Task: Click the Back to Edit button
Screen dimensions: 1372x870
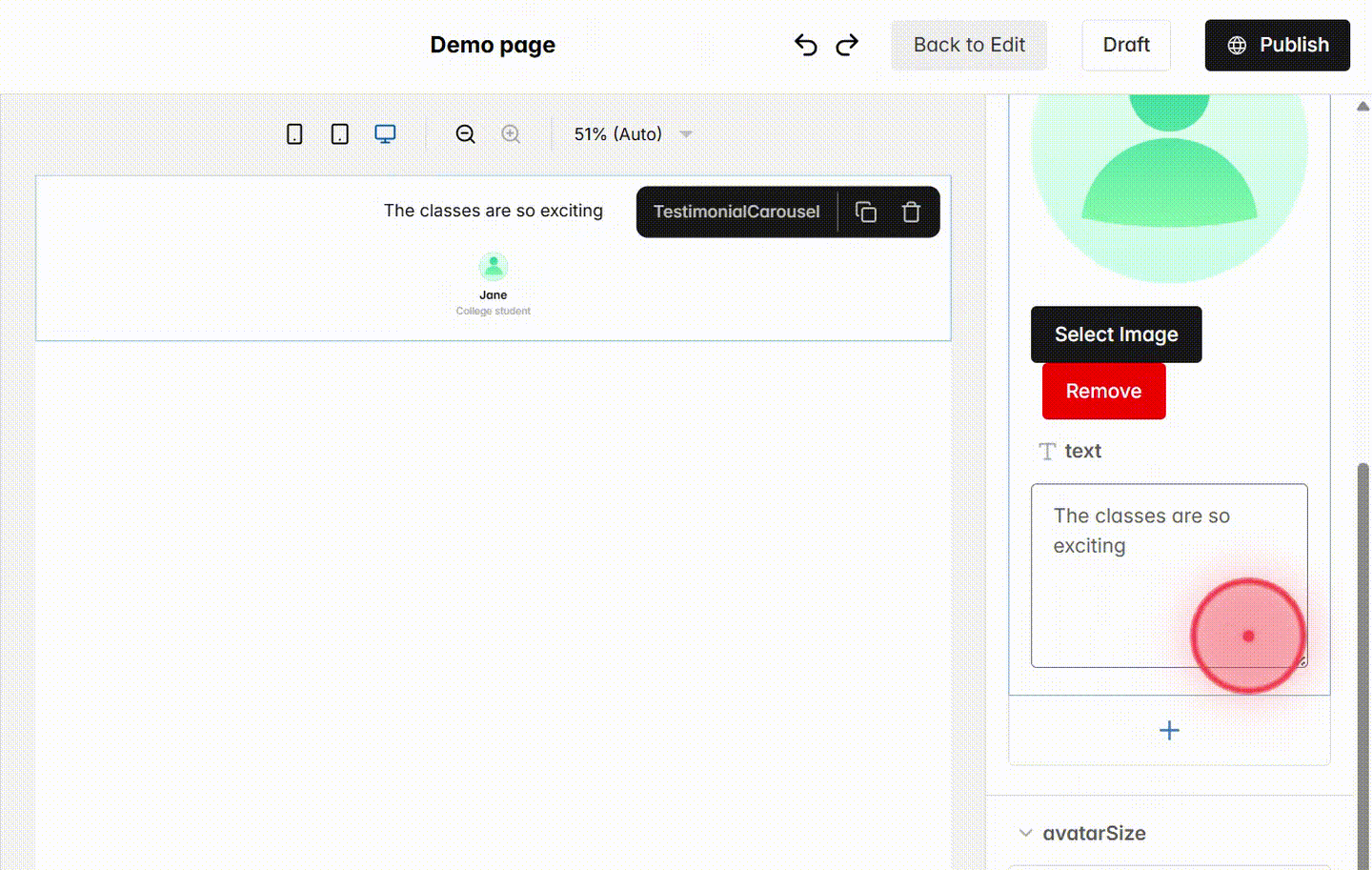Action: pyautogui.click(x=969, y=44)
